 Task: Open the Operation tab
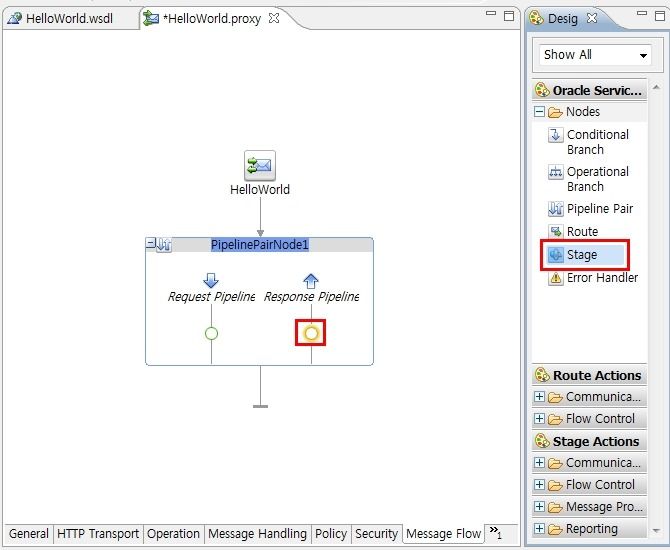pyautogui.click(x=173, y=534)
